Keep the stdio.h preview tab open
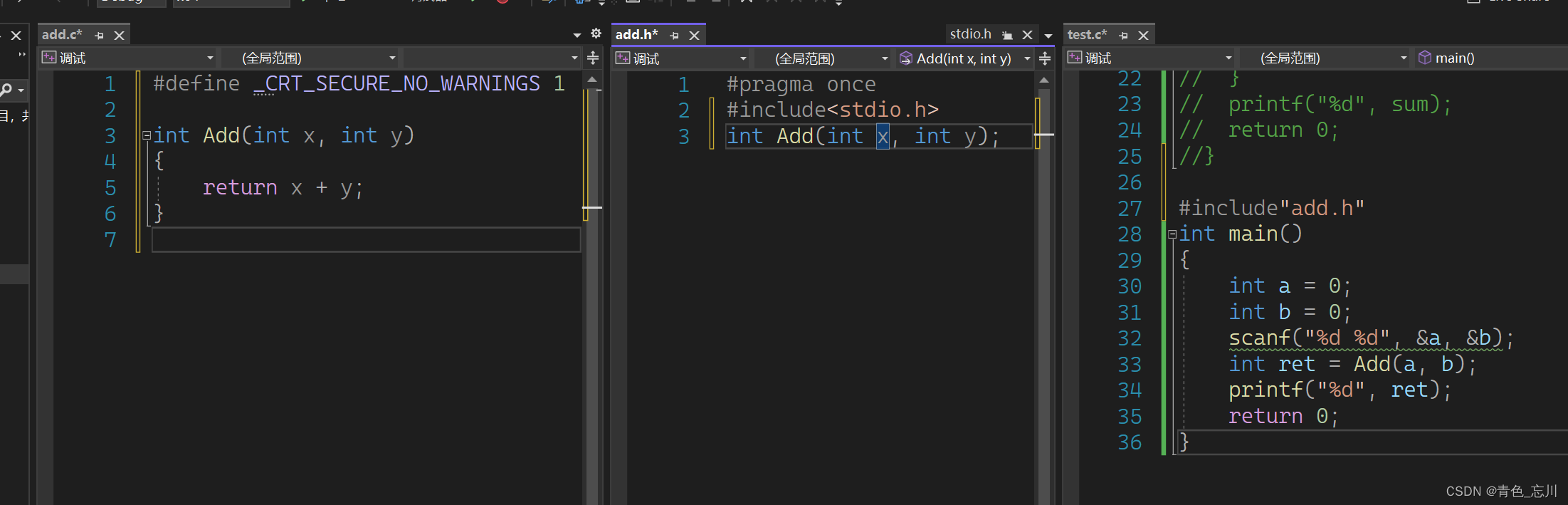The width and height of the screenshot is (1568, 505). pyautogui.click(x=1007, y=35)
